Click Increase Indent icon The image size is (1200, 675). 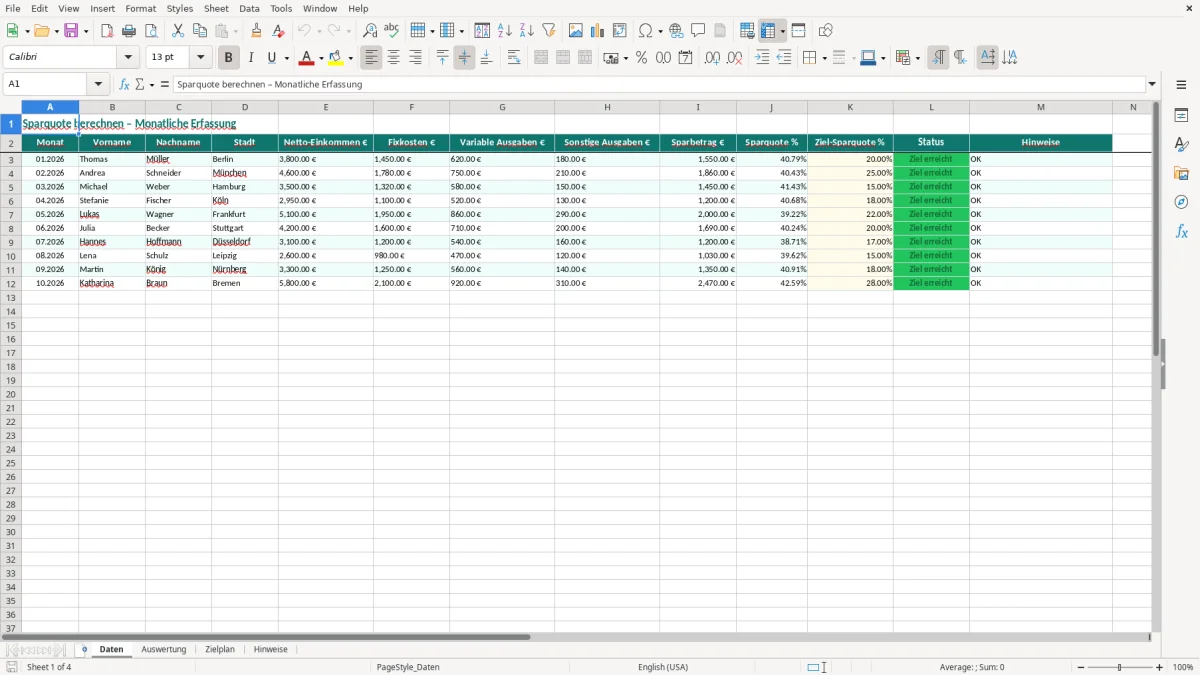[762, 58]
